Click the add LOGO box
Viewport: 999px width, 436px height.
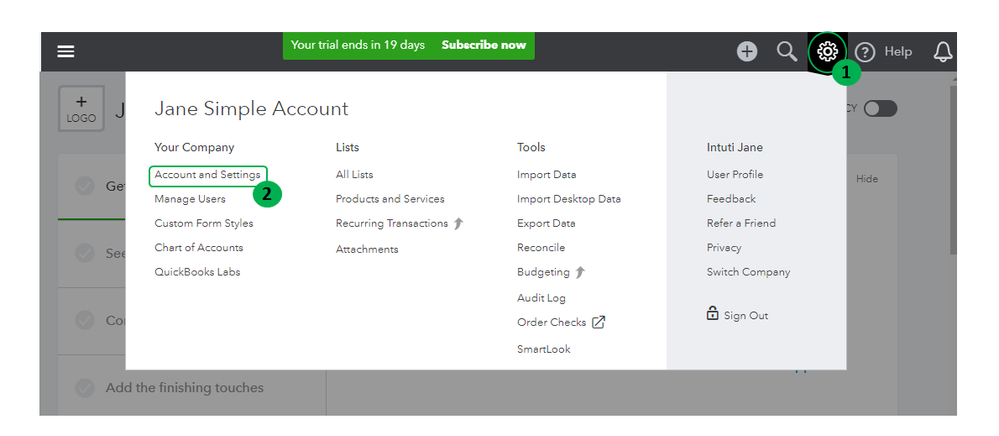tap(81, 109)
